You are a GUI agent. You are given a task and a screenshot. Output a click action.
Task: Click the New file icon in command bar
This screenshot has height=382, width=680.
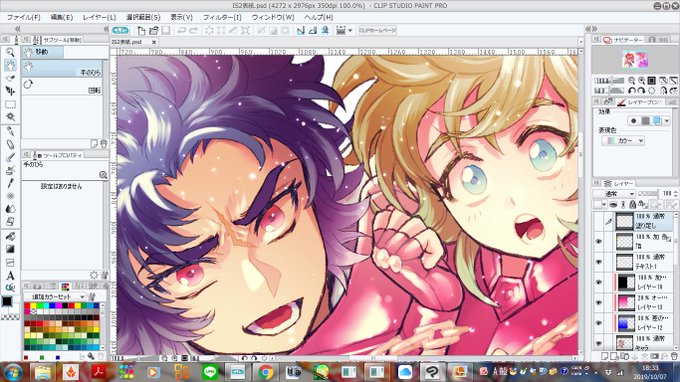pyautogui.click(x=141, y=30)
